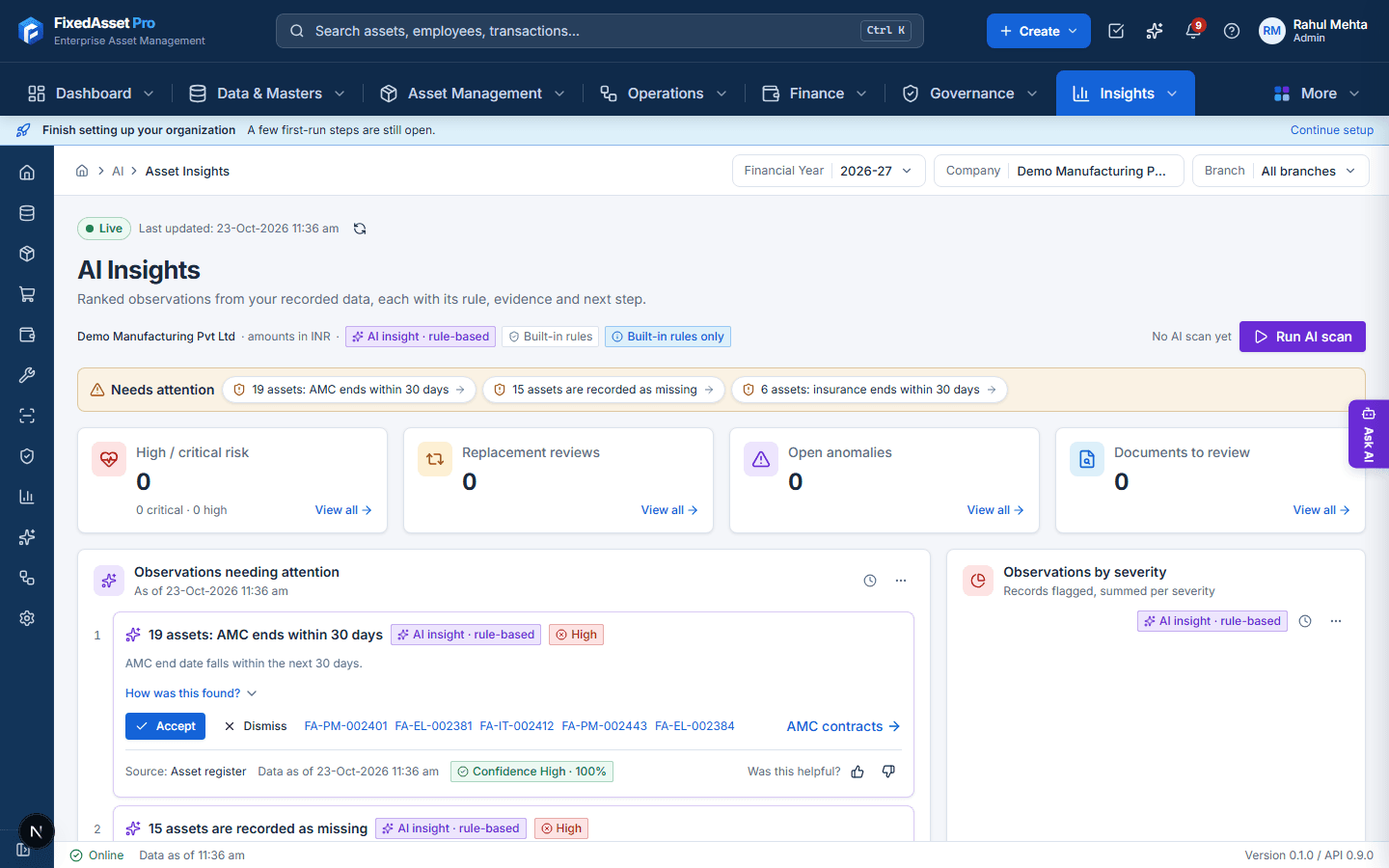
Task: Open the shield icon in left sidebar
Action: (27, 456)
